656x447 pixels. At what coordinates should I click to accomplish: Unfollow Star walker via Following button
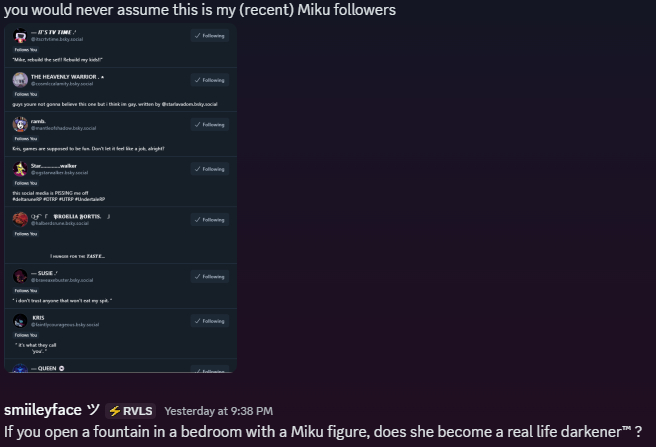pos(209,169)
